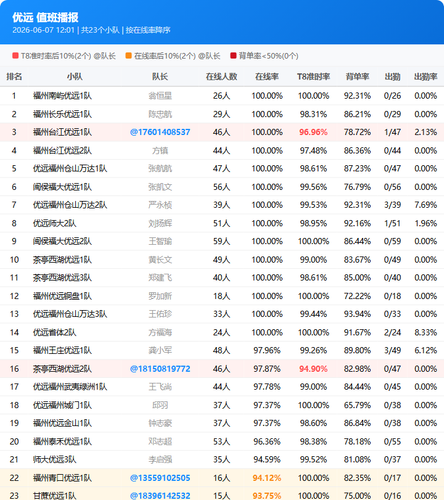This screenshot has width=444, height=500.
Task: Open the @13559102505 mention link
Action: 160,478
